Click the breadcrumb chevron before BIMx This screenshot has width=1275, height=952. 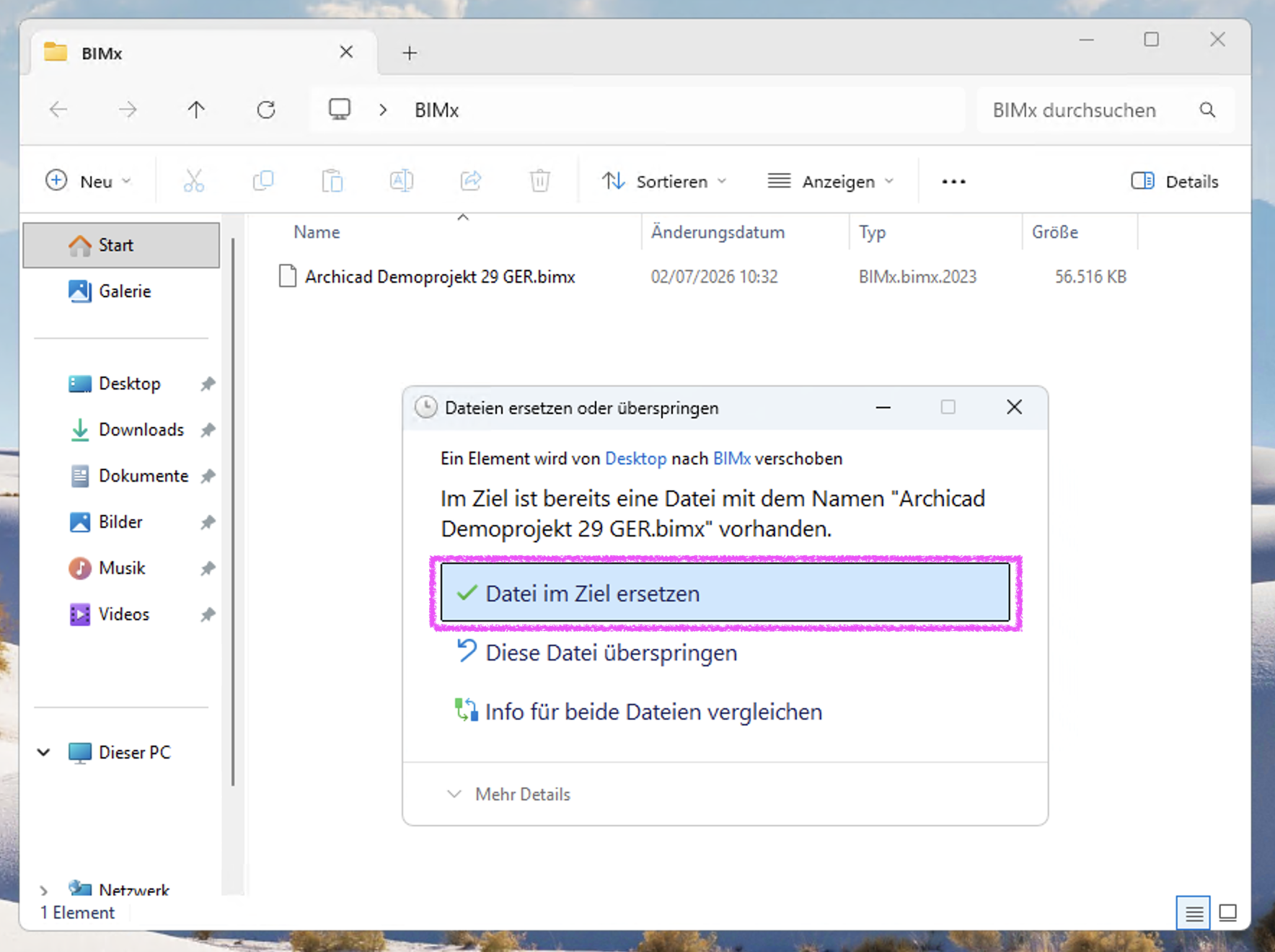pyautogui.click(x=383, y=110)
